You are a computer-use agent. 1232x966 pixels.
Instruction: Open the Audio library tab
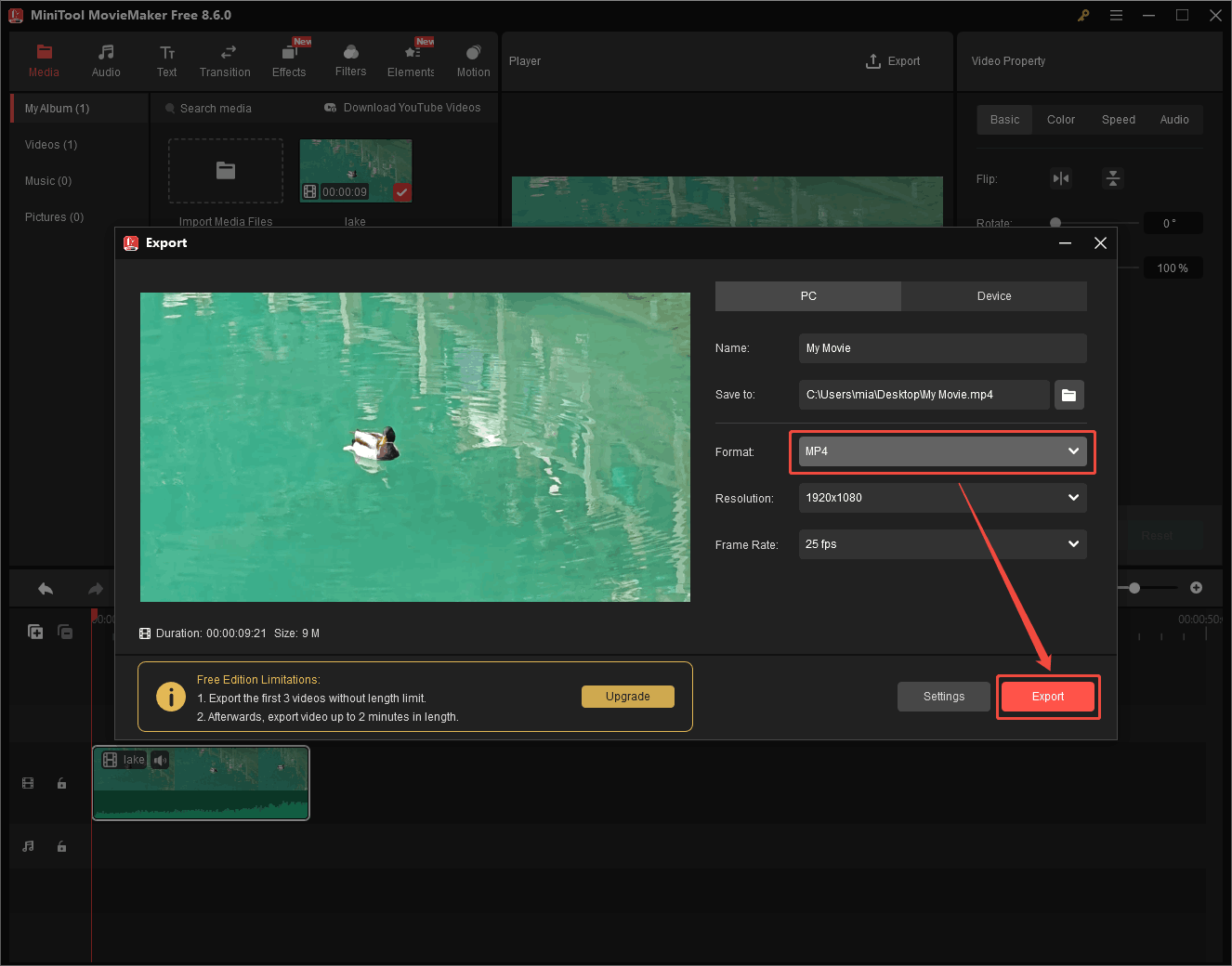[106, 61]
